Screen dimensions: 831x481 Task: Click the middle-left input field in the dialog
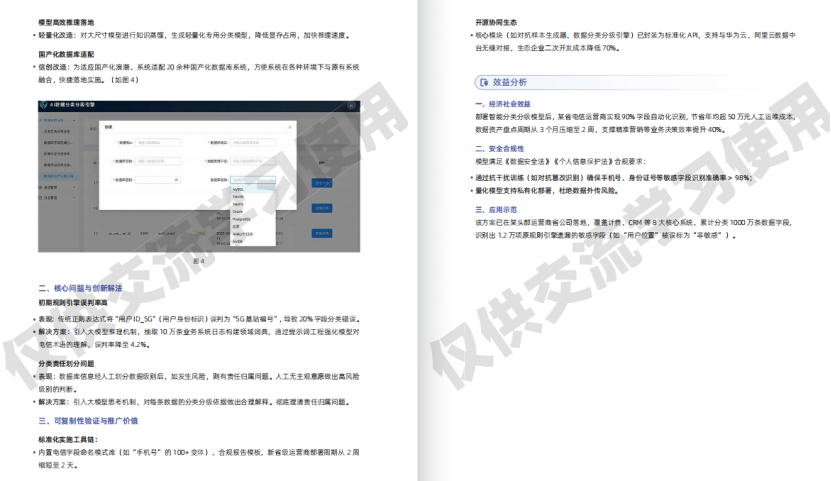(156, 160)
